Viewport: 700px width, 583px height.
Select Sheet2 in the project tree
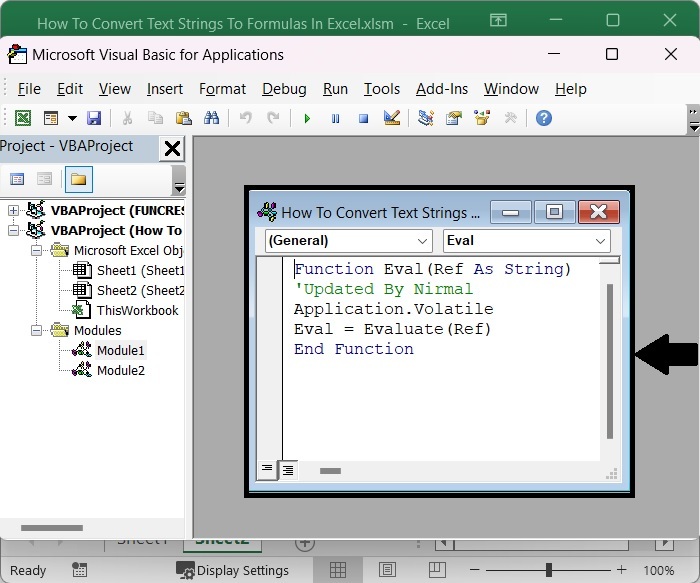[x=140, y=291]
